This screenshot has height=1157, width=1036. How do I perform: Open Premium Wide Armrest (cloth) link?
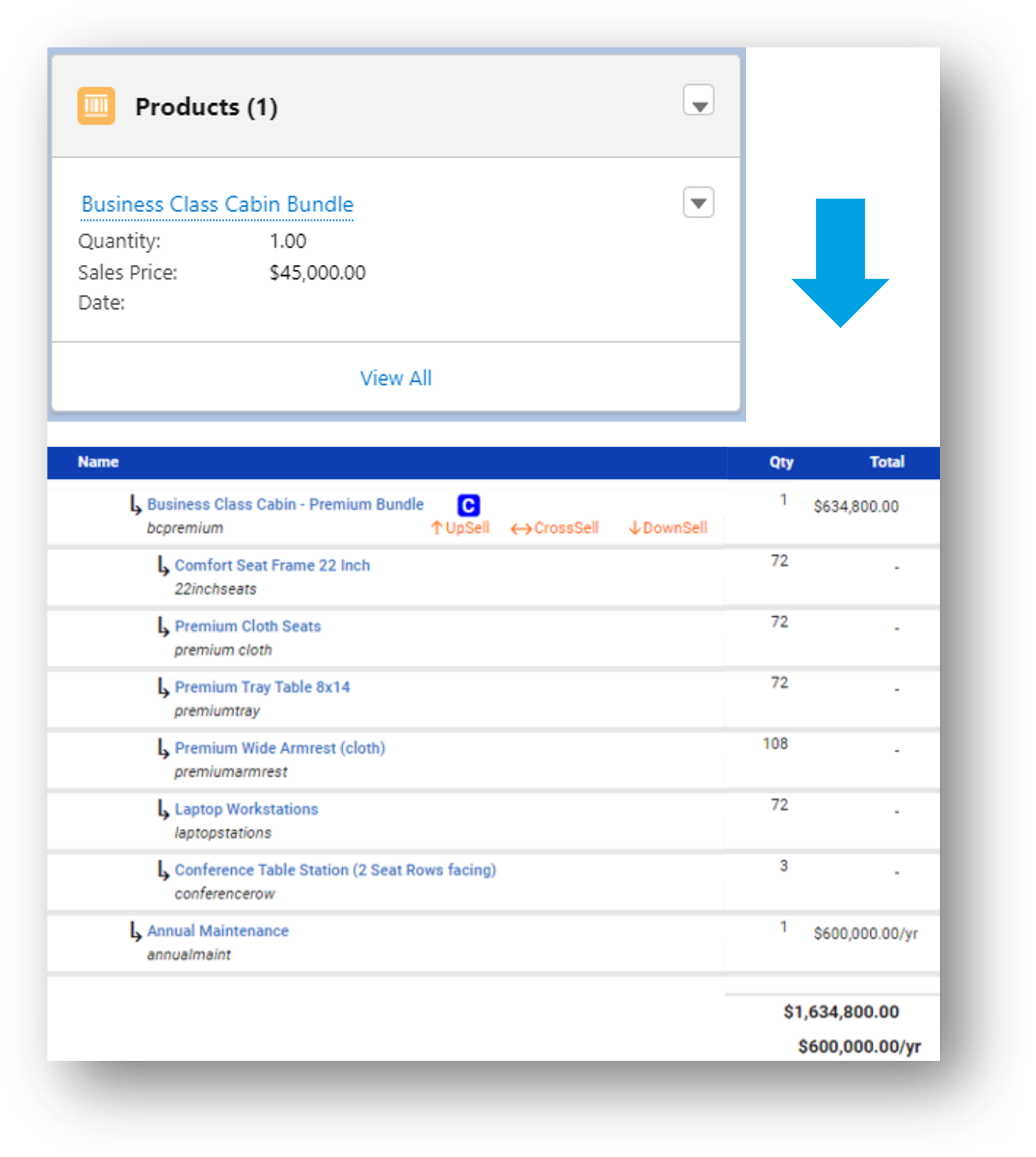(x=280, y=748)
